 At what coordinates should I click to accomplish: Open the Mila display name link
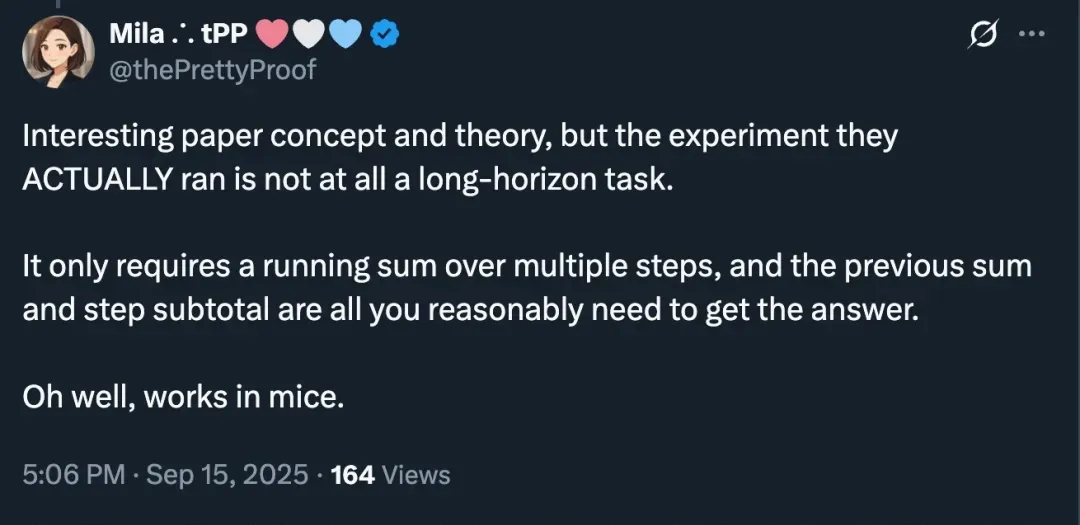coord(135,35)
